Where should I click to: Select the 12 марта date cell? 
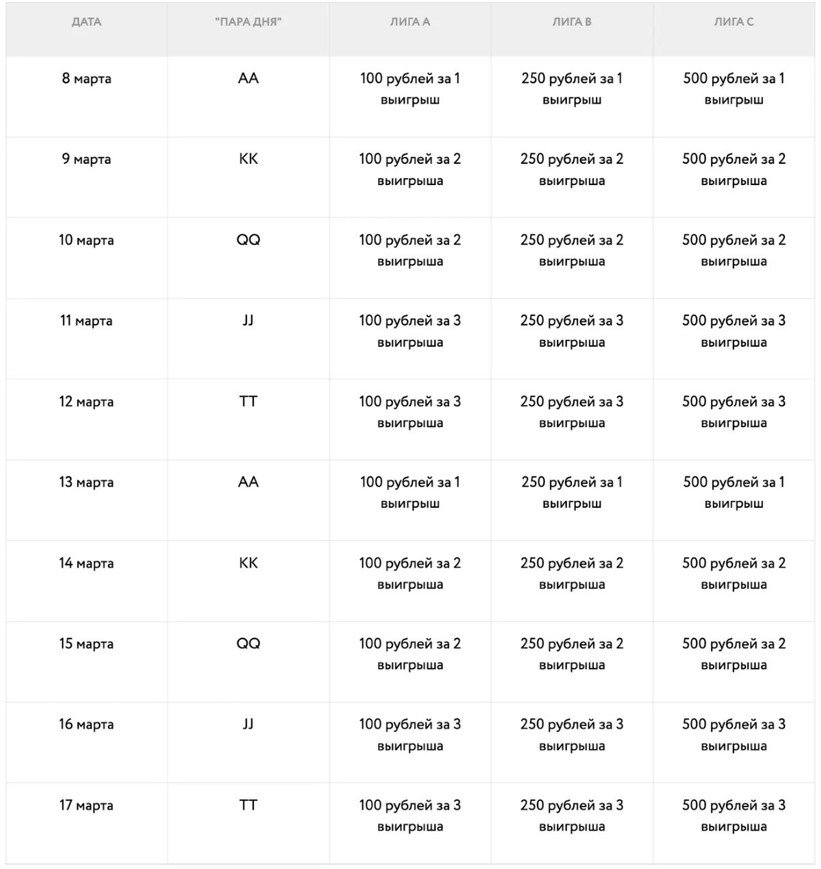pos(86,402)
